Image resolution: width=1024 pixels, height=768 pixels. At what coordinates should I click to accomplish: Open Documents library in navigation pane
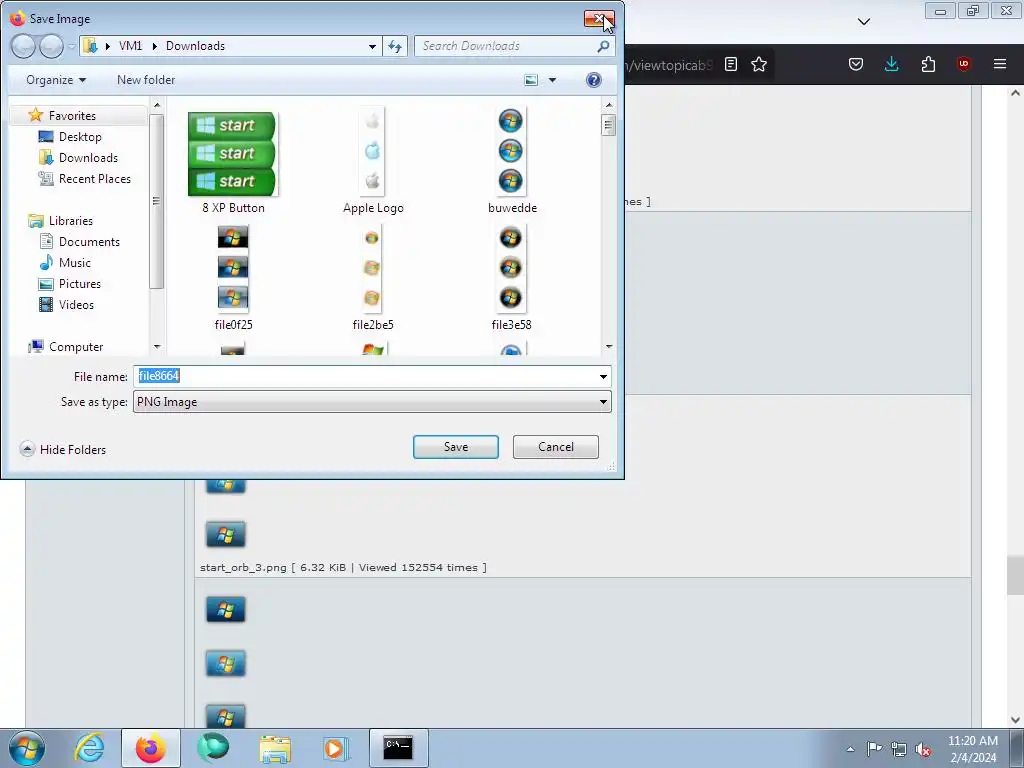click(x=89, y=242)
